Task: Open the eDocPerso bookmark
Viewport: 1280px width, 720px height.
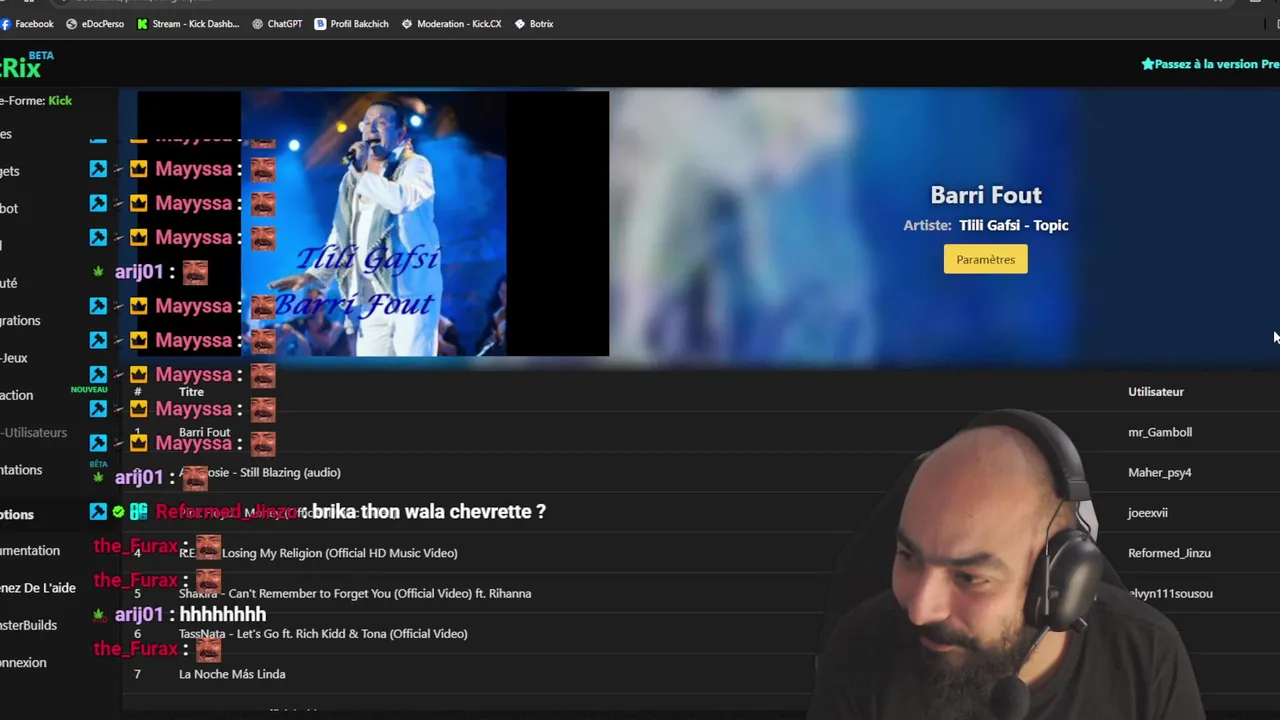Action: tap(95, 24)
